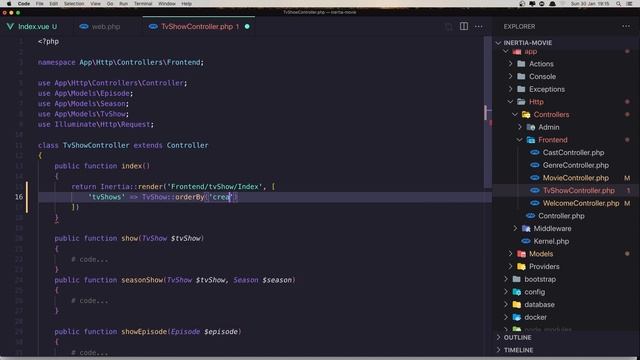Expand the Exceptions folder chevron
The width and height of the screenshot is (640, 360).
[x=510, y=89]
